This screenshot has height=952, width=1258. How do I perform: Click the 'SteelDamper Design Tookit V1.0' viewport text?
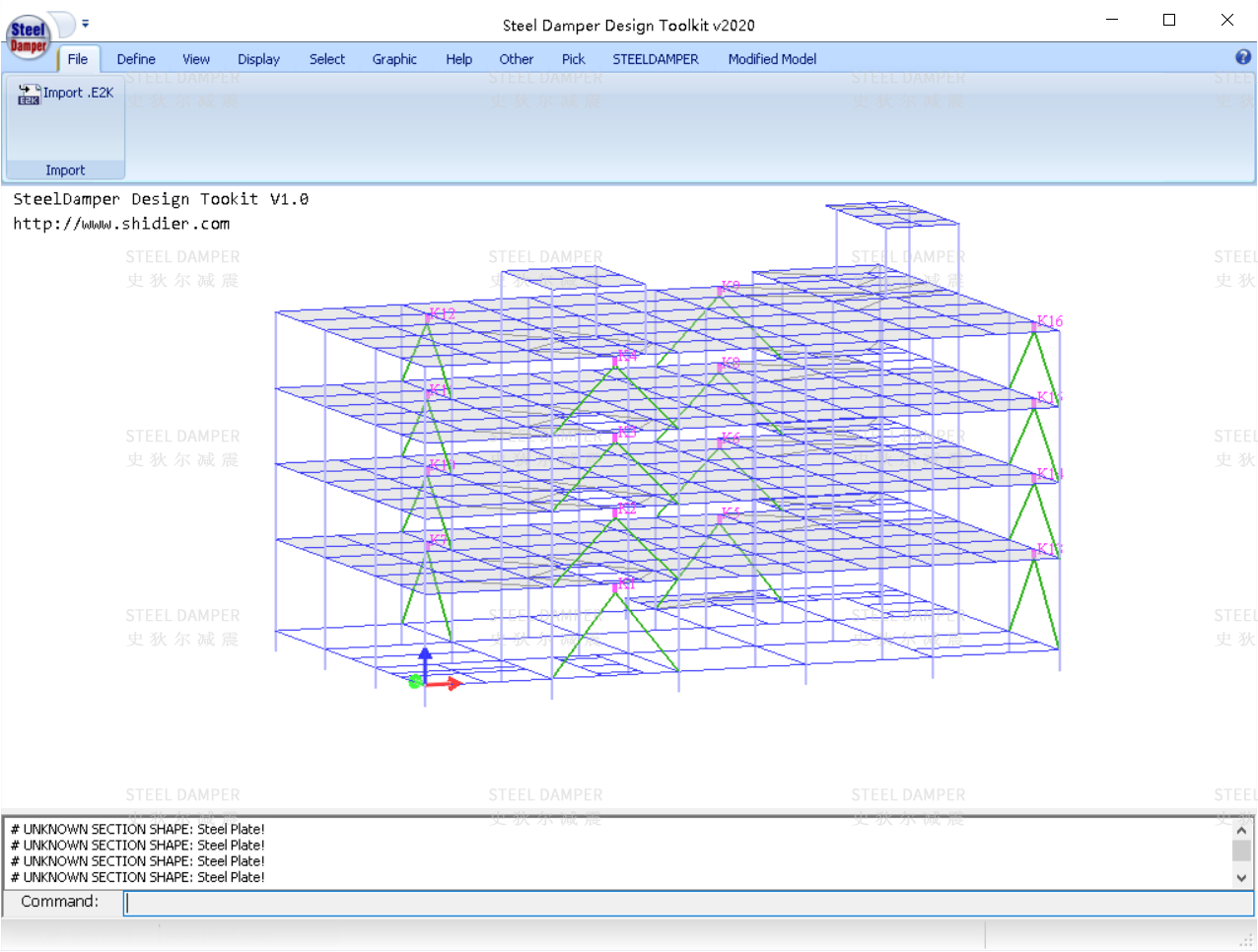(161, 199)
